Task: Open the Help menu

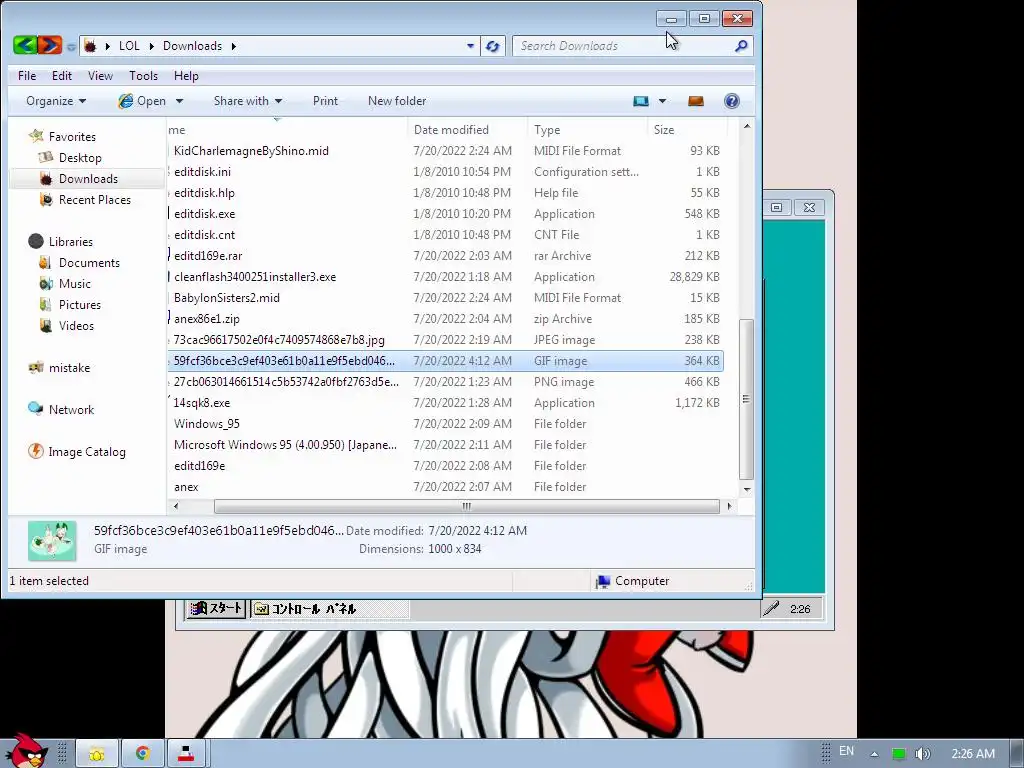Action: click(x=186, y=76)
